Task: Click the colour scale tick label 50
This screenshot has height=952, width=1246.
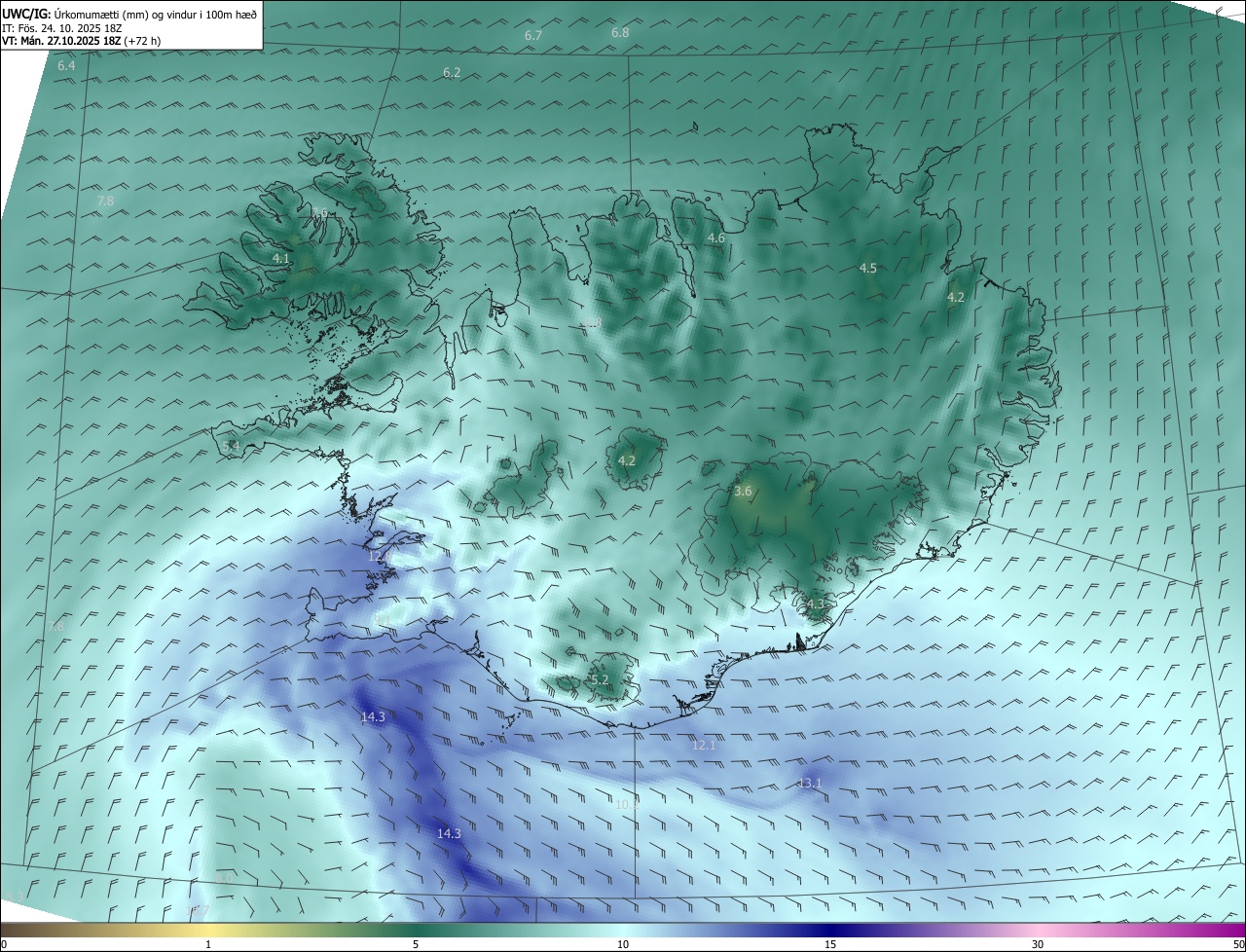Action: 1238,944
